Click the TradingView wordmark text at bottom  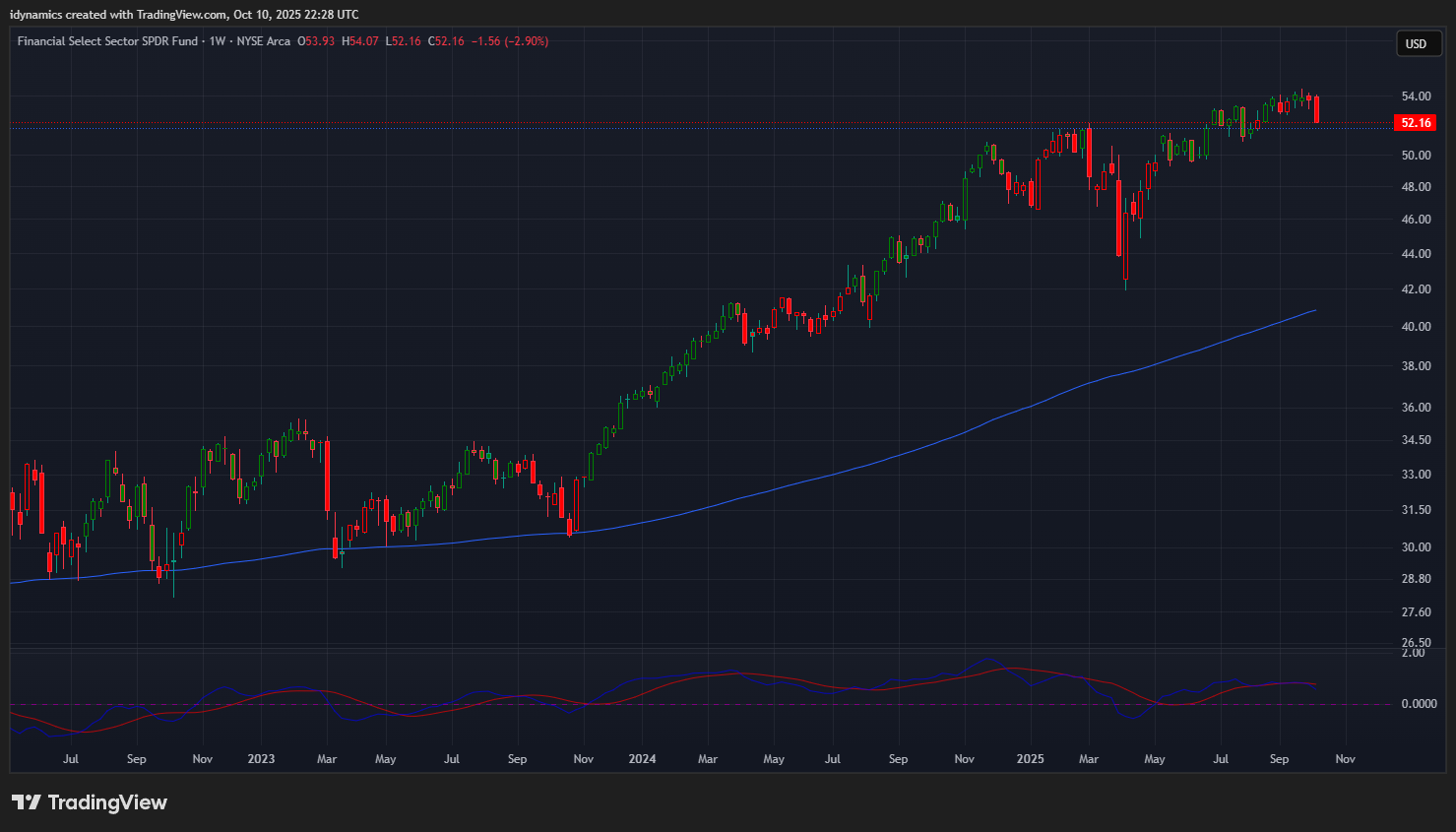107,802
